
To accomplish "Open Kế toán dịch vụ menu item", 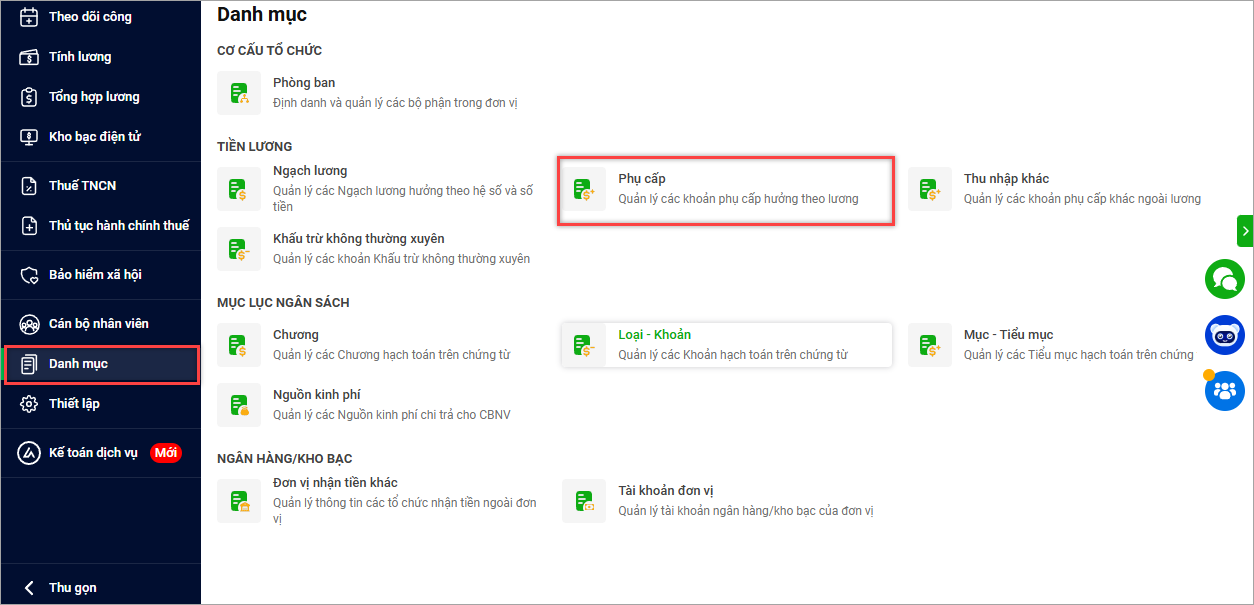I will [x=93, y=453].
